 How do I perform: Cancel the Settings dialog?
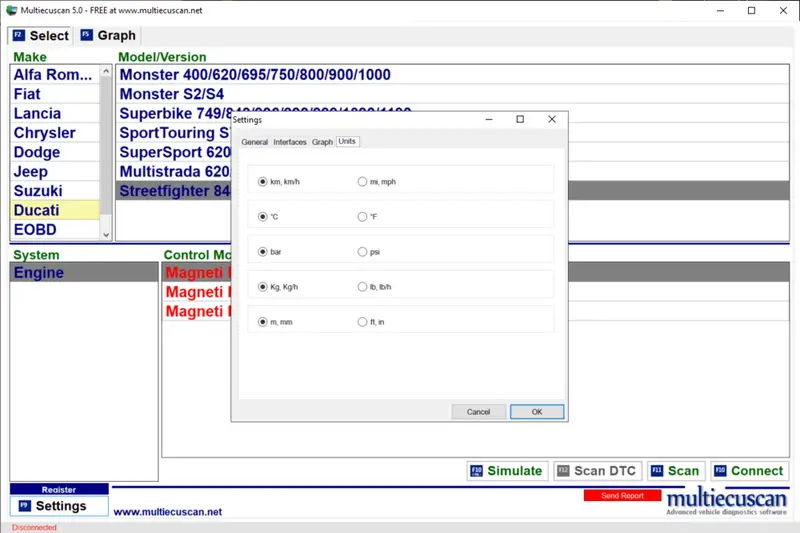(x=478, y=412)
